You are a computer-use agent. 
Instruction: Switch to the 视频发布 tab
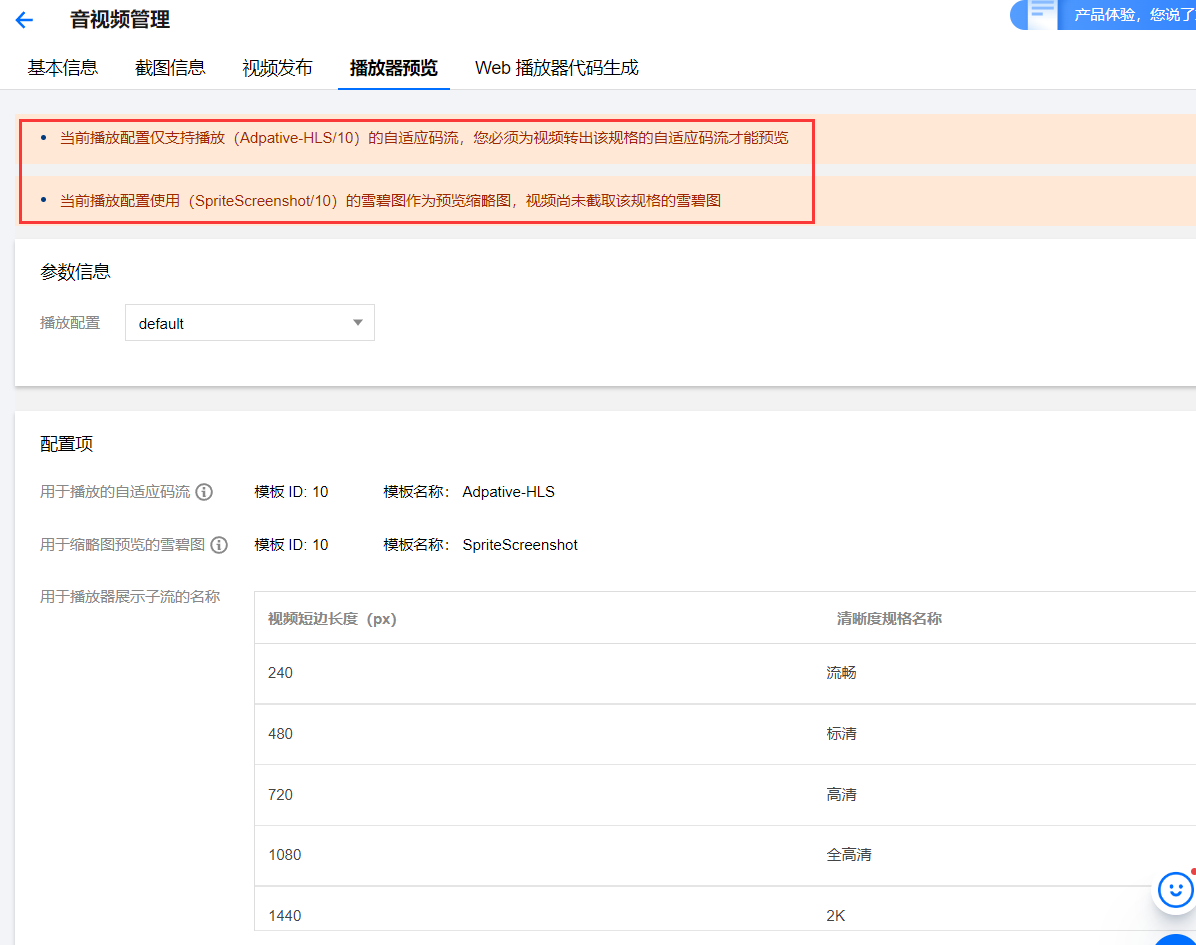(x=278, y=68)
